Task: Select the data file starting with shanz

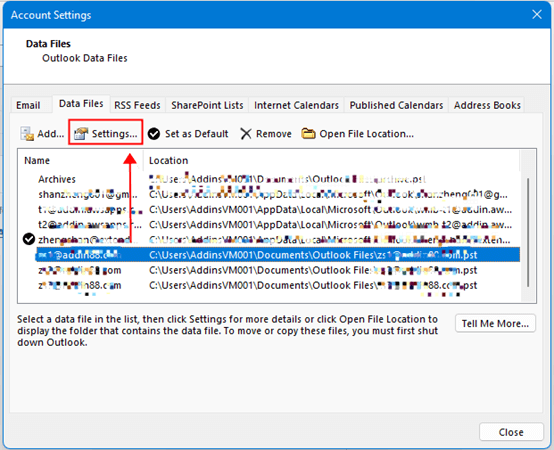Action: point(268,194)
